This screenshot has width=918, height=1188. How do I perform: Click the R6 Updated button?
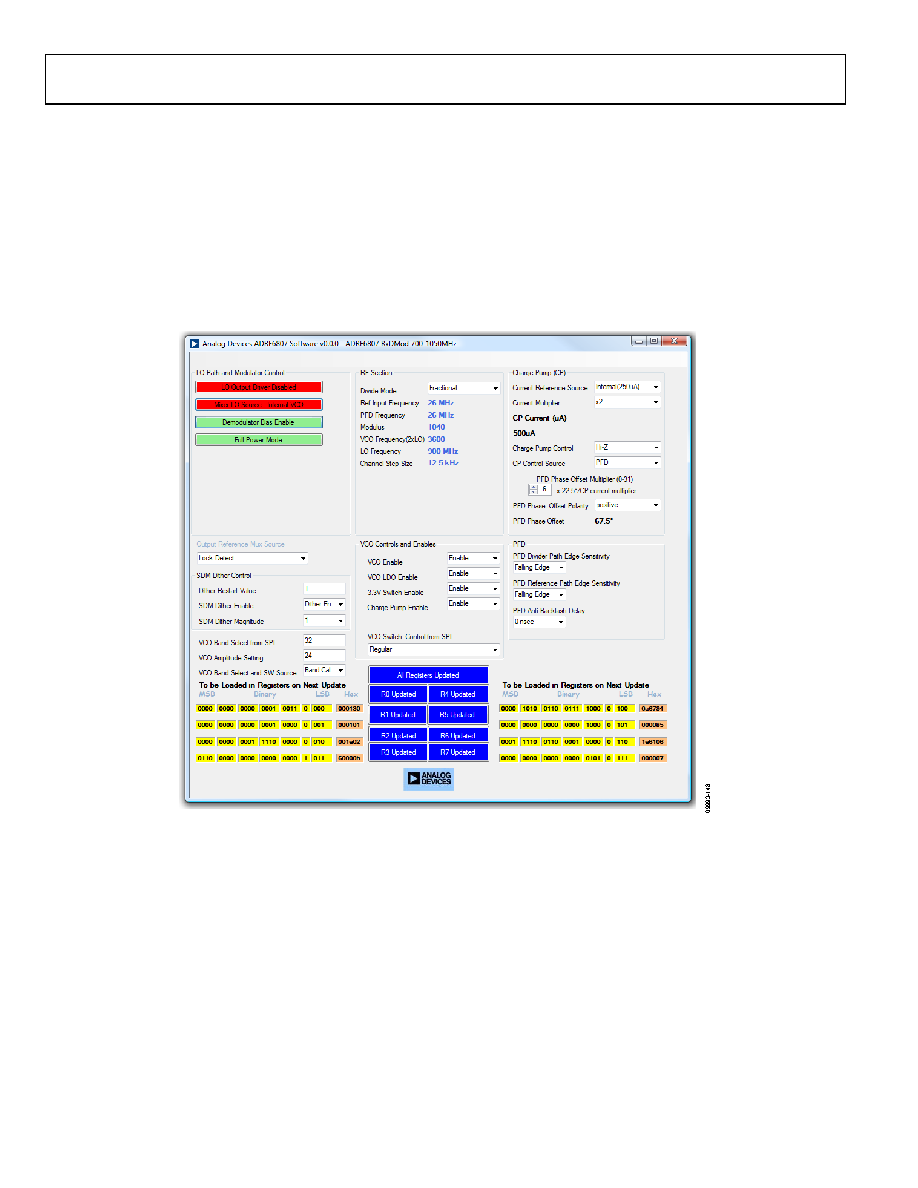coord(458,735)
